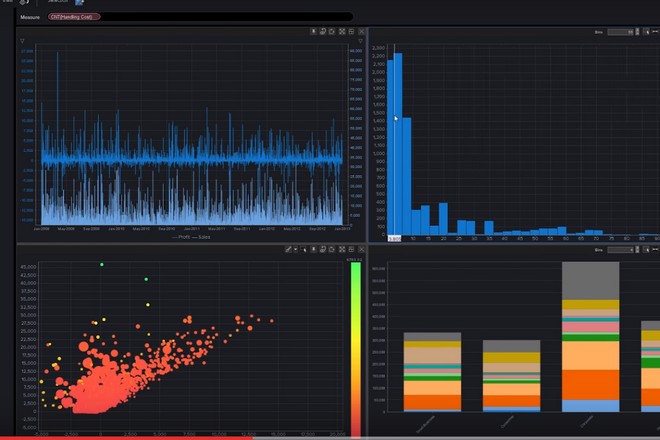Open brush tool dropdown arrow in scatter plot
The height and width of the screenshot is (440, 660).
coord(295,249)
